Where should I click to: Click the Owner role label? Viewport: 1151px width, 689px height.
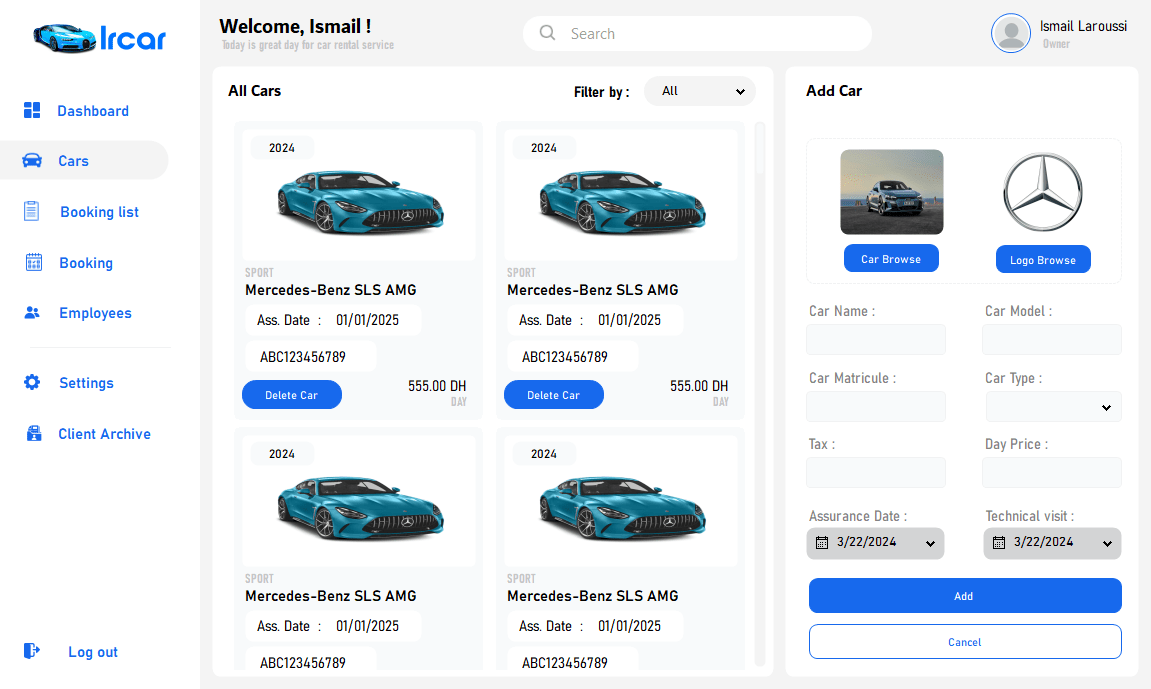[x=1056, y=44]
